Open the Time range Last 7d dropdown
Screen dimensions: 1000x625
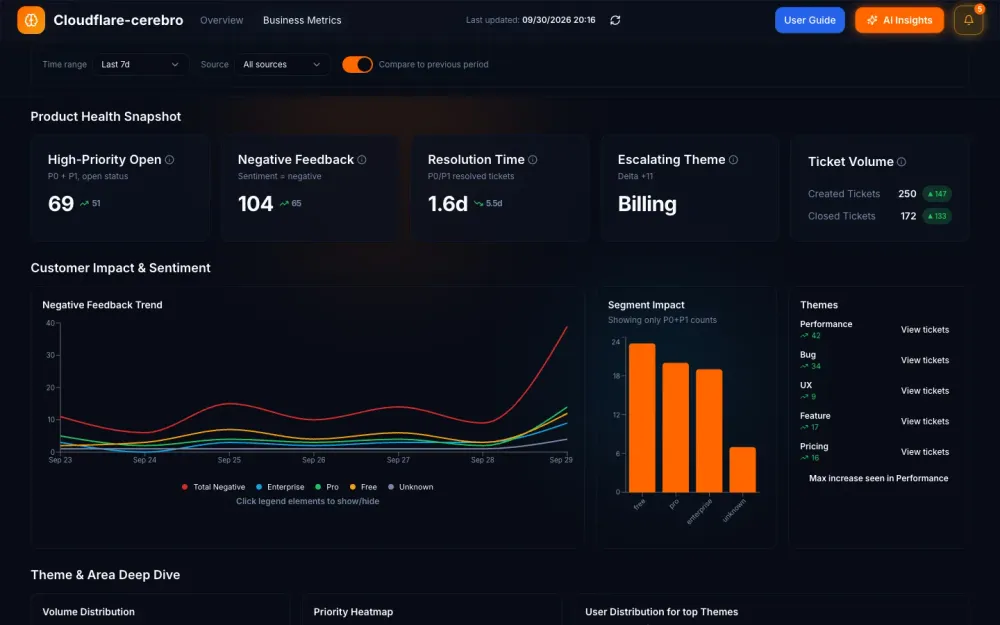click(140, 64)
